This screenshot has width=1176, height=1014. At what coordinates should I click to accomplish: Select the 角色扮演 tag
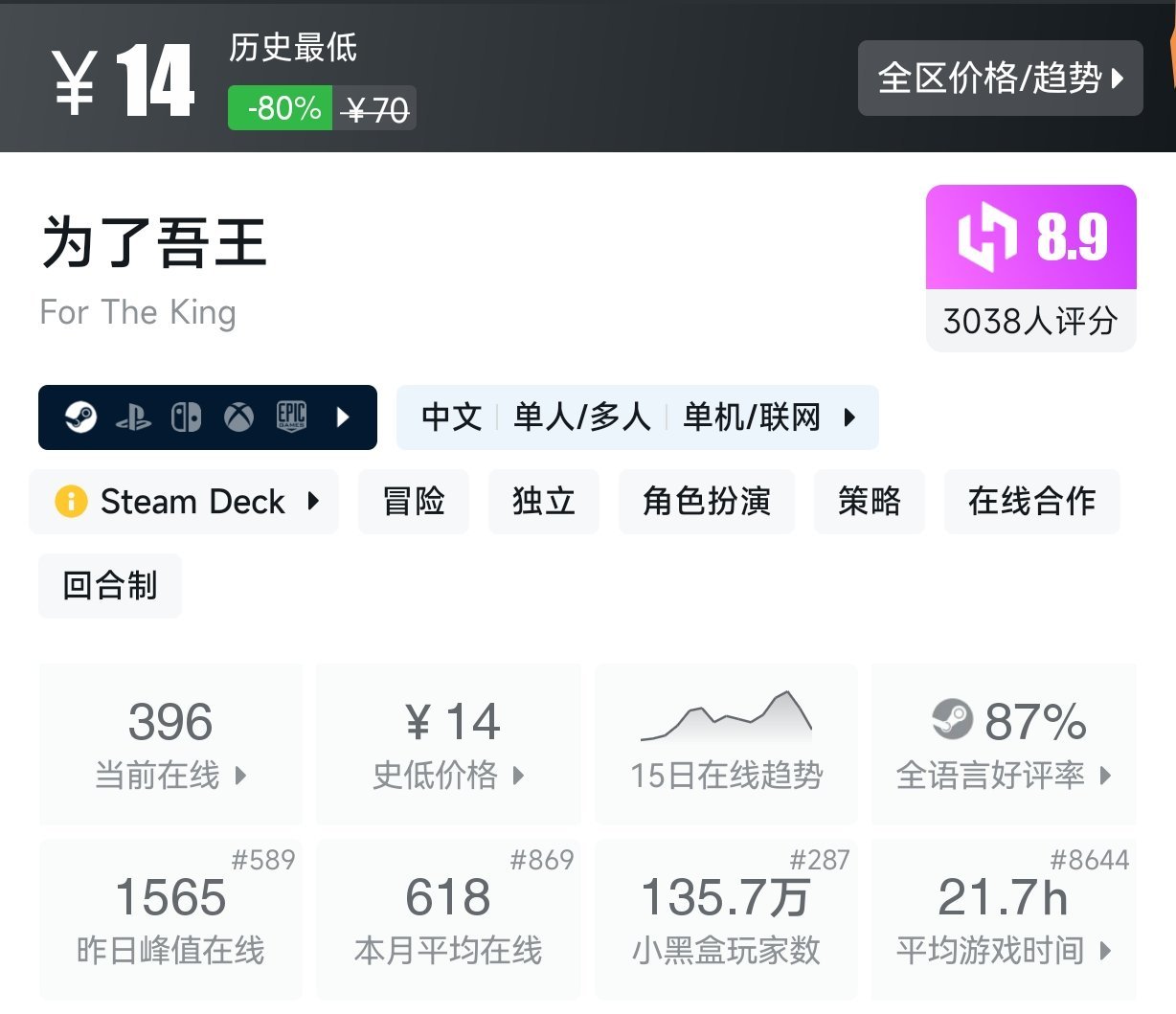pyautogui.click(x=707, y=501)
